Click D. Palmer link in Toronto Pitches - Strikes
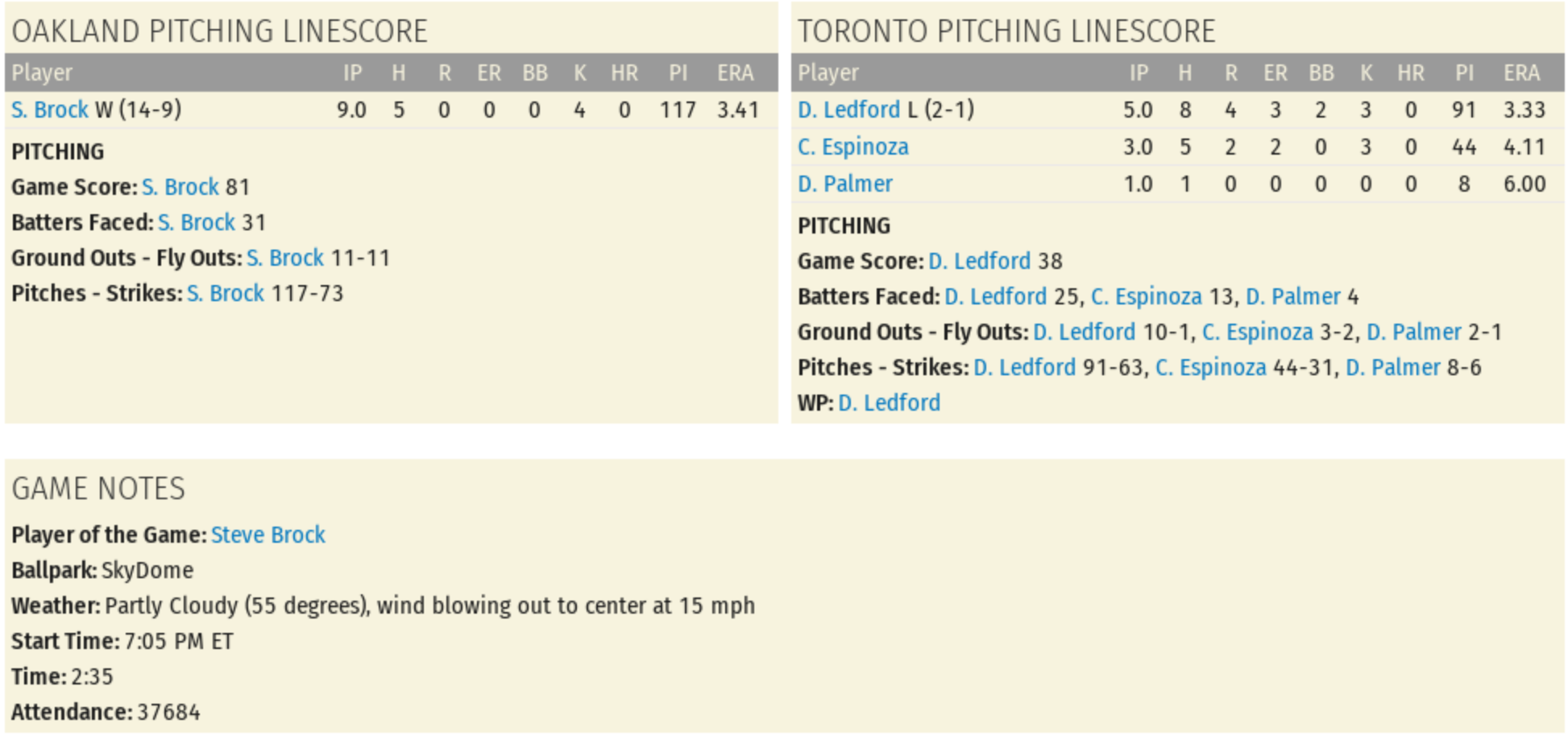The height and width of the screenshot is (736, 1568). pyautogui.click(x=1392, y=367)
